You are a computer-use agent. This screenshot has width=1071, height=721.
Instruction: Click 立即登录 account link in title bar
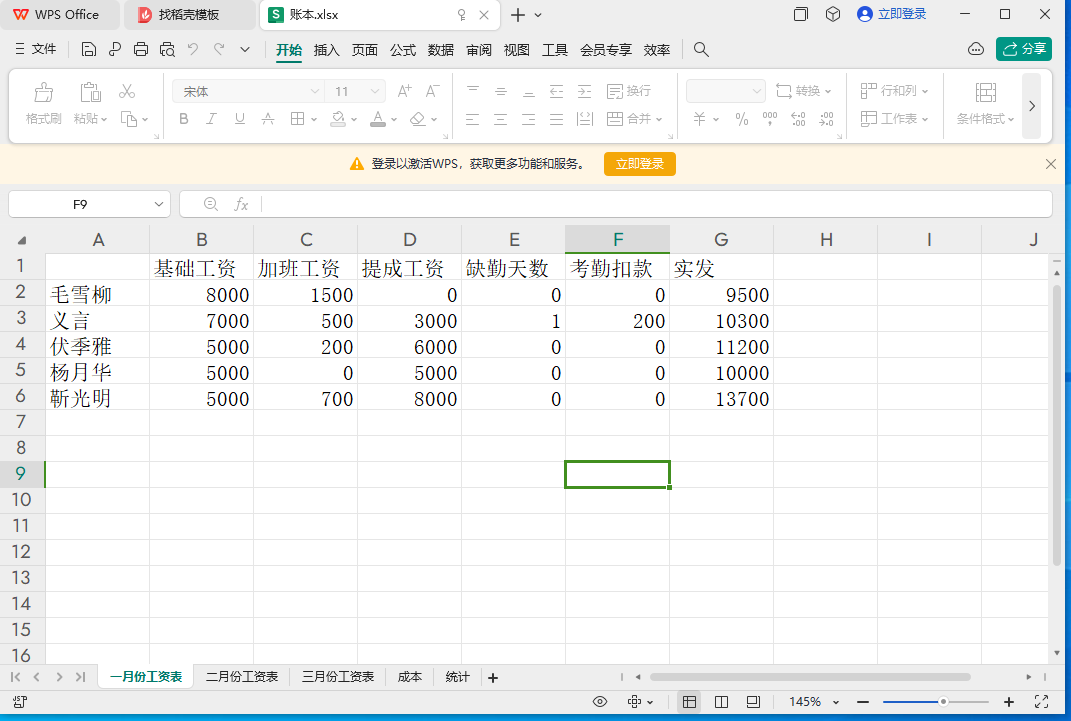click(x=892, y=14)
